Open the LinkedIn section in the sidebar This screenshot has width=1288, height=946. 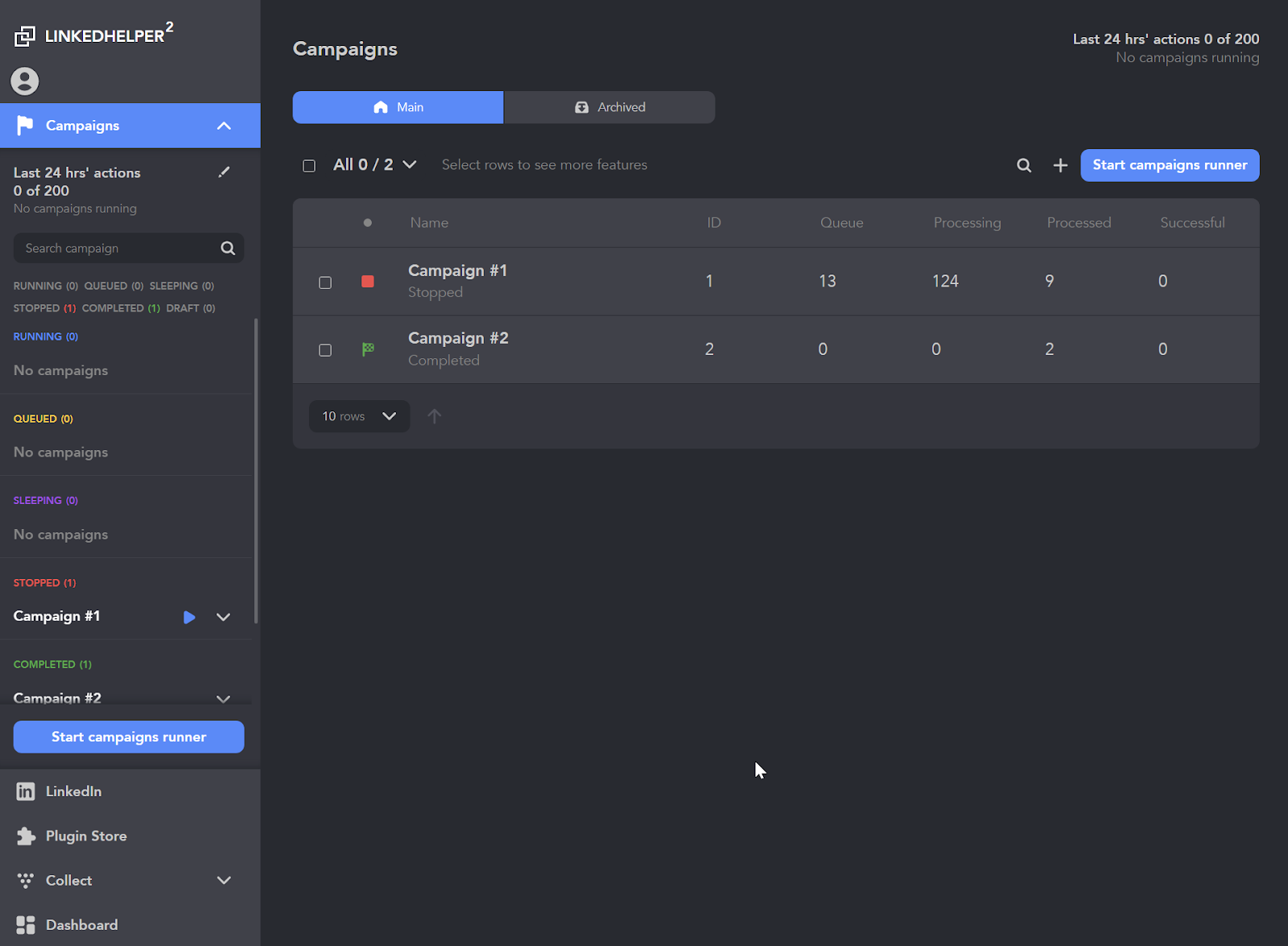pyautogui.click(x=73, y=791)
